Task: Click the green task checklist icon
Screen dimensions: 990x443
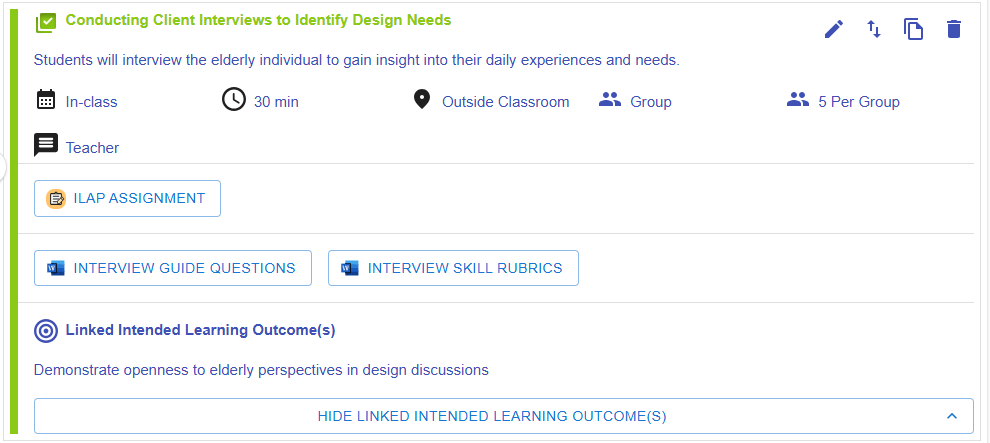Action: (45, 22)
